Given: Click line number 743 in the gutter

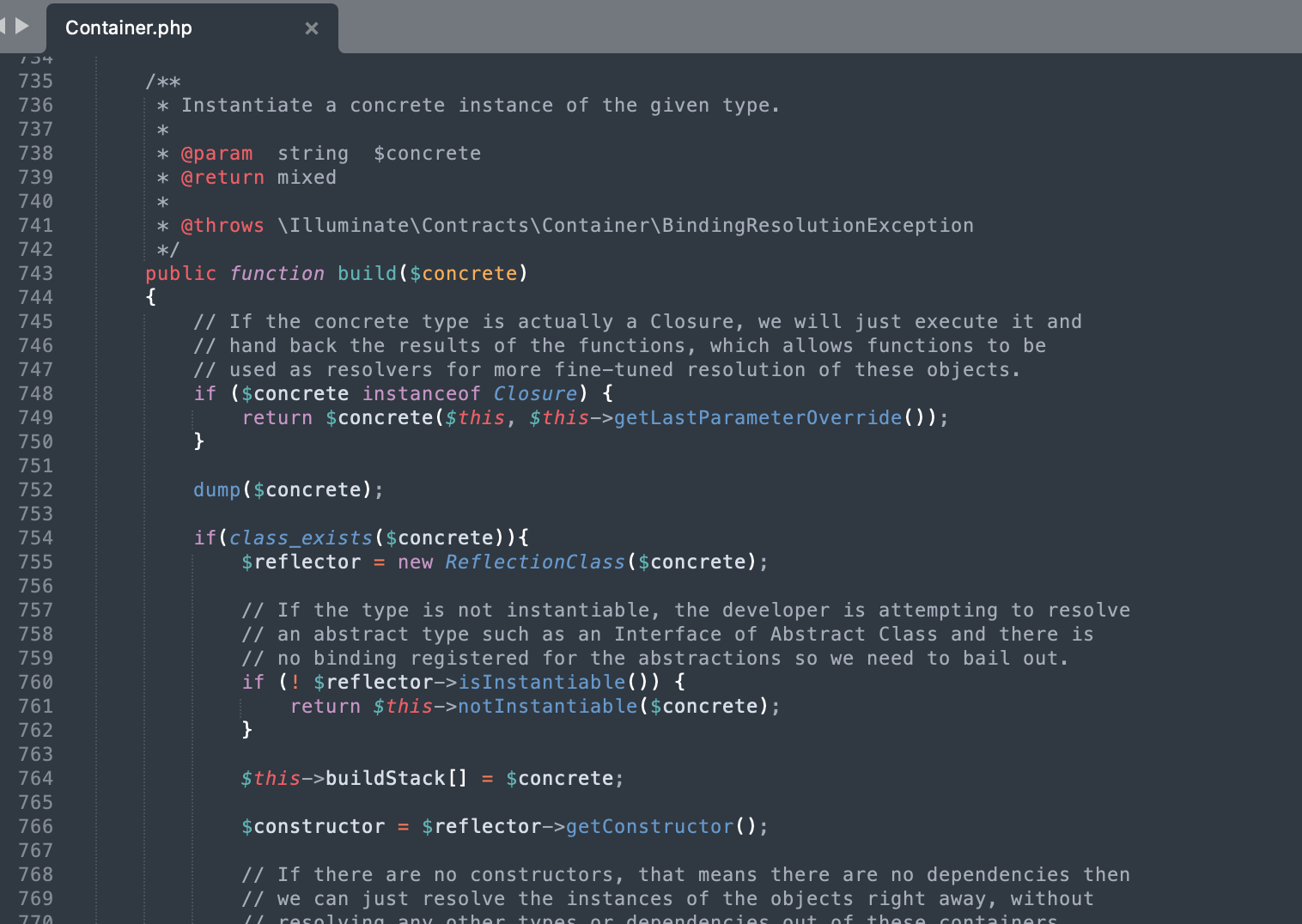Looking at the screenshot, I should click(x=35, y=273).
